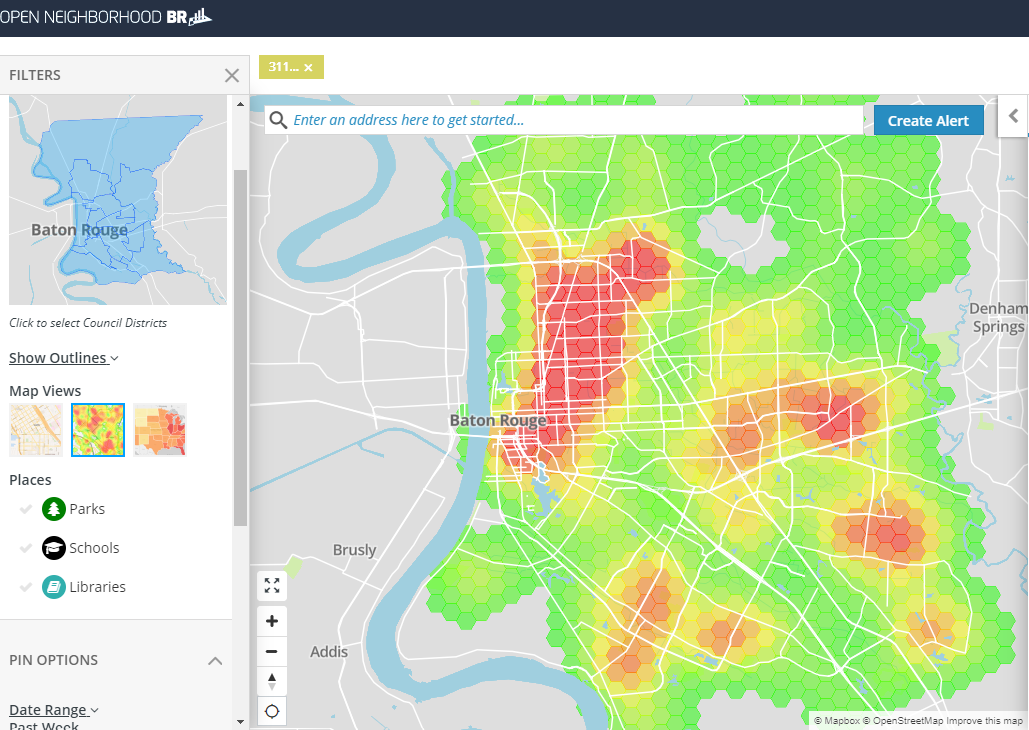Toggle the Schools places checkbox
This screenshot has width=1029, height=730.
coord(26,549)
